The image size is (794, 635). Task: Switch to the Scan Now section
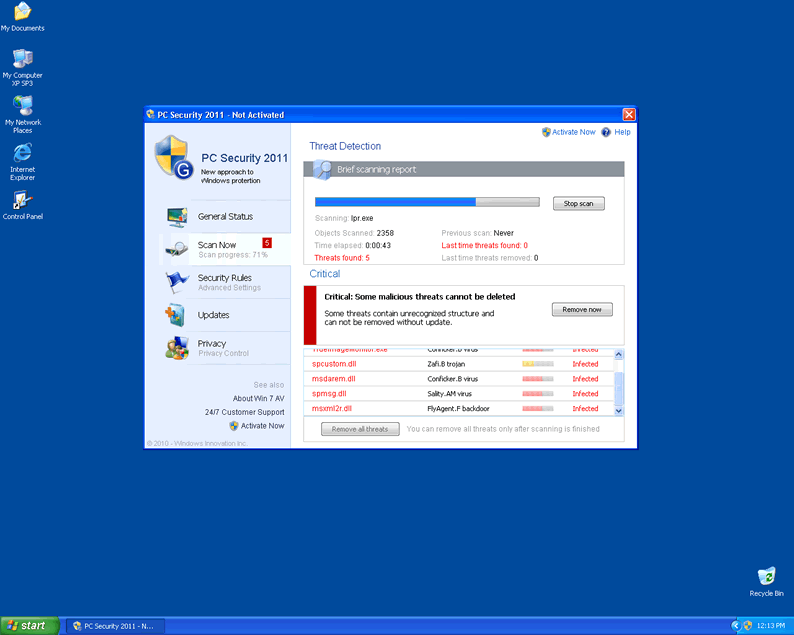pos(217,245)
